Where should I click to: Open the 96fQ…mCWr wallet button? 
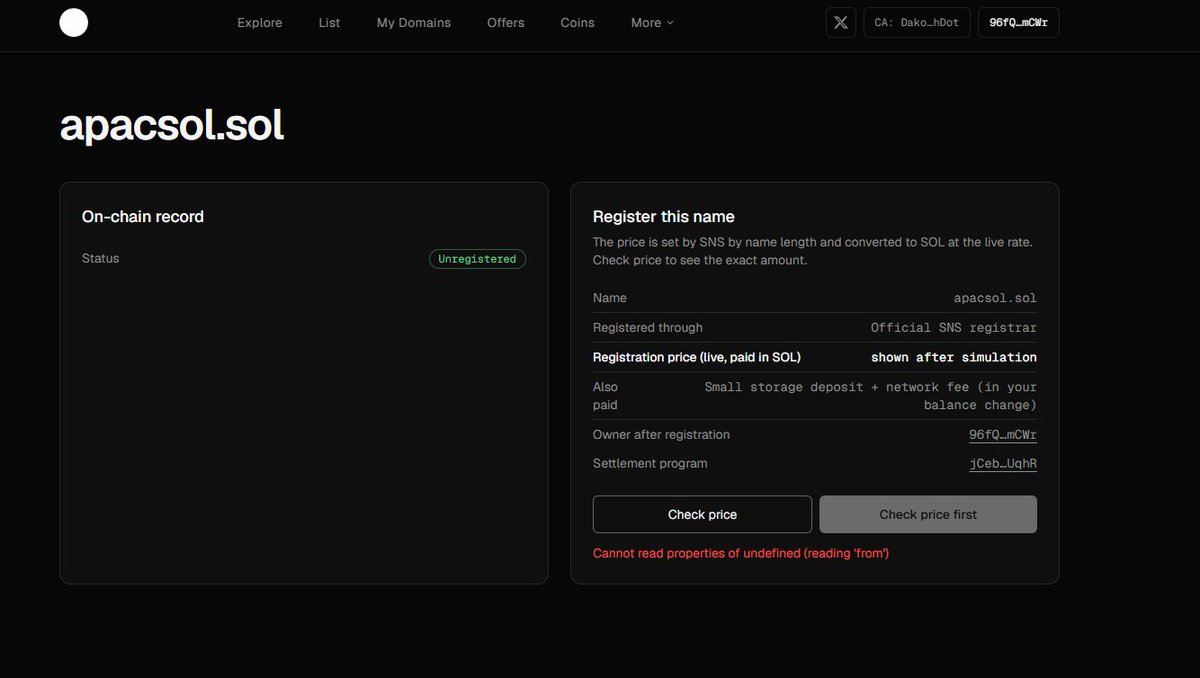pos(1018,22)
